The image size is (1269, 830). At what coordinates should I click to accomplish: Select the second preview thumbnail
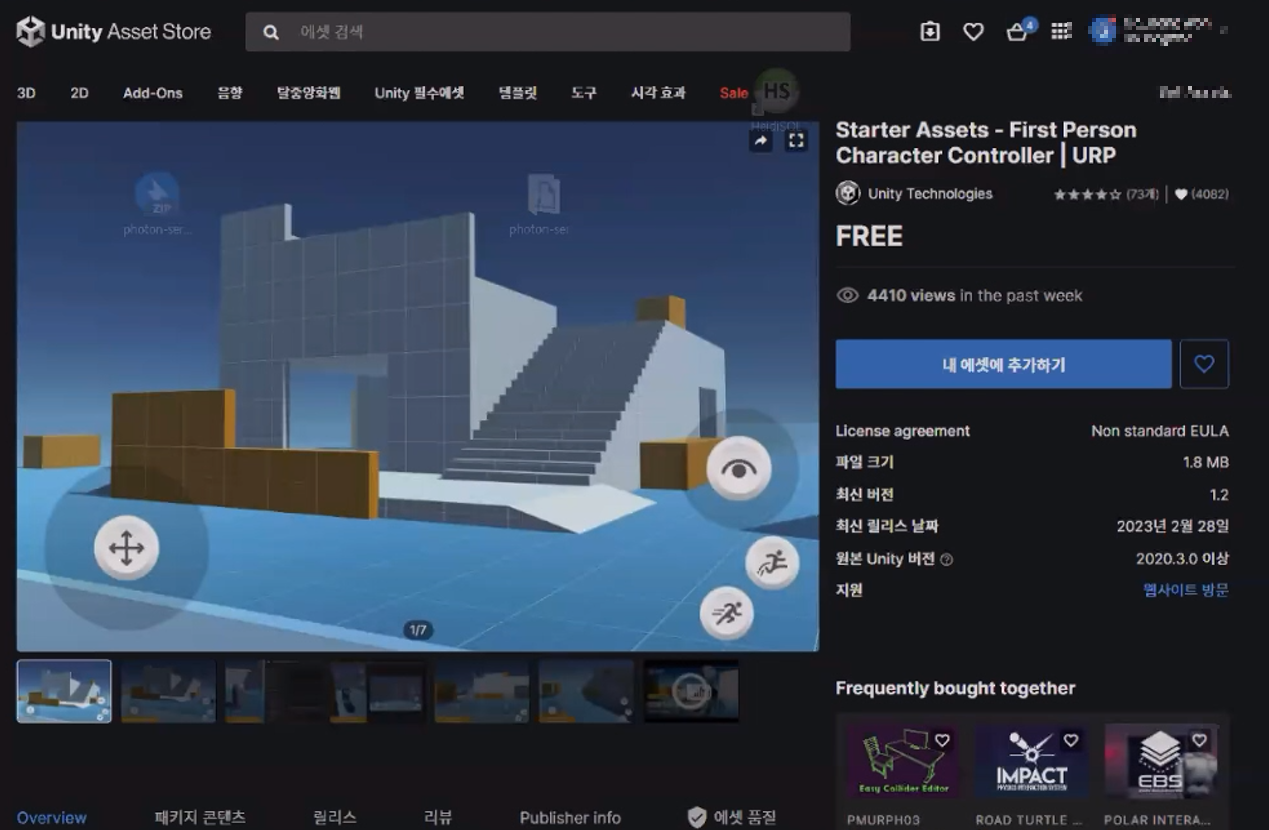[168, 691]
